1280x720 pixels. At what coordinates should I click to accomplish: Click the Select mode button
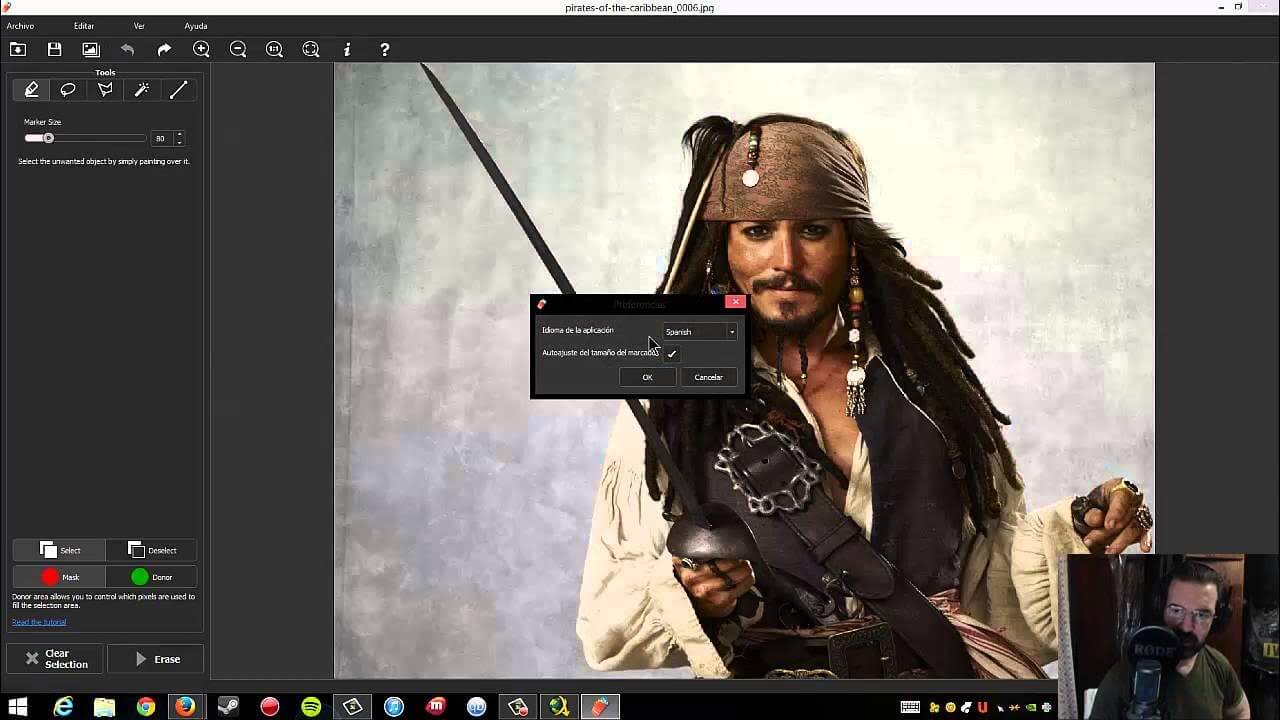(x=59, y=550)
